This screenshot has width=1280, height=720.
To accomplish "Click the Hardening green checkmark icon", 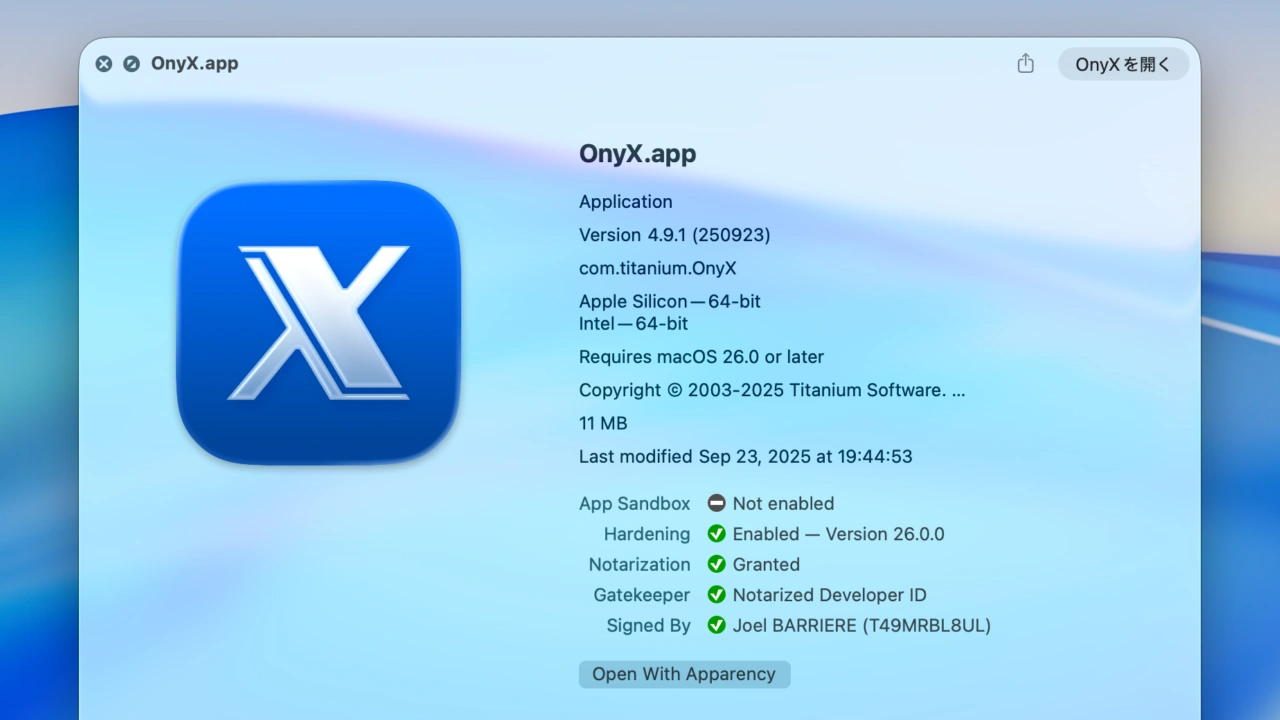I will click(717, 533).
